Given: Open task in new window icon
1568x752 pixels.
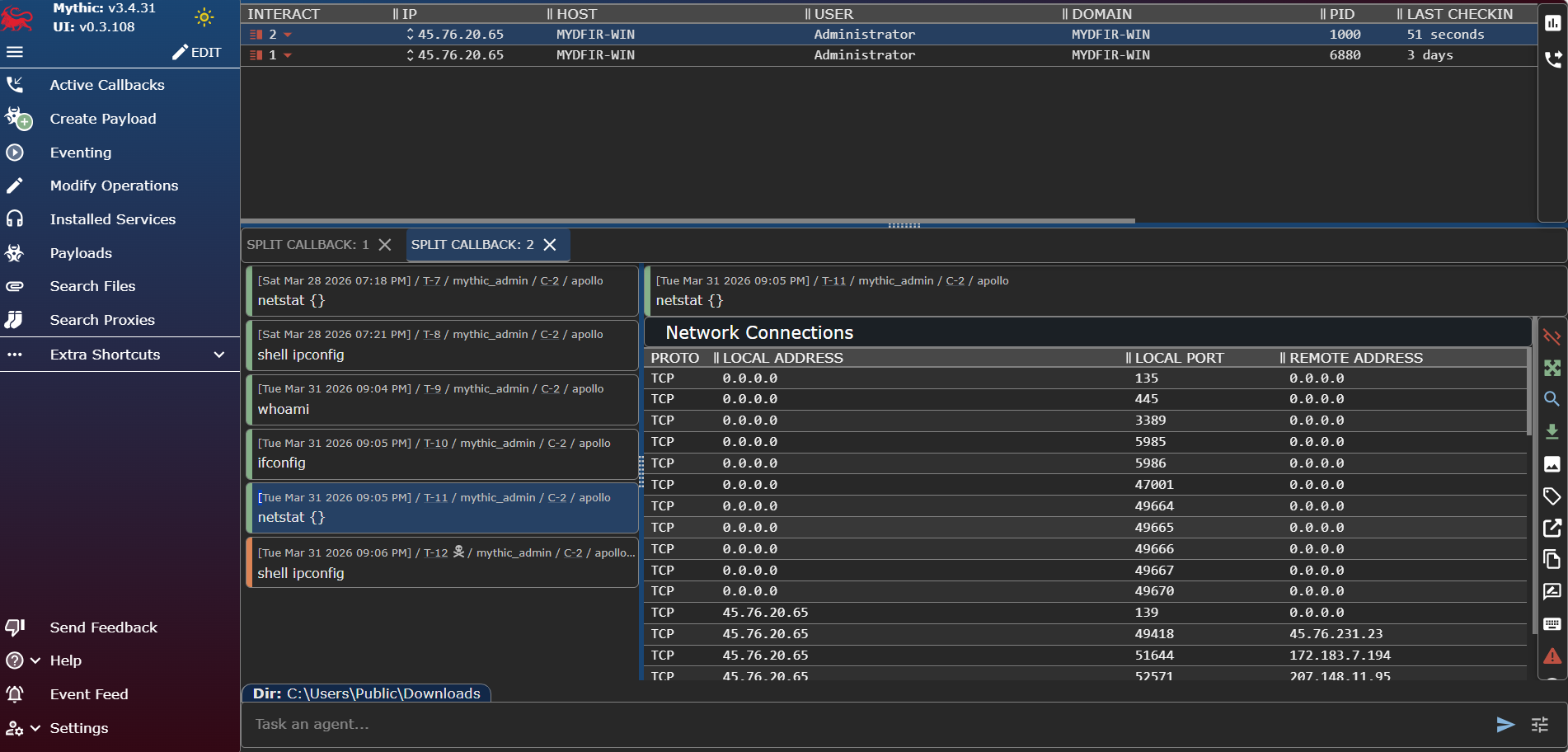Looking at the screenshot, I should pyautogui.click(x=1552, y=528).
